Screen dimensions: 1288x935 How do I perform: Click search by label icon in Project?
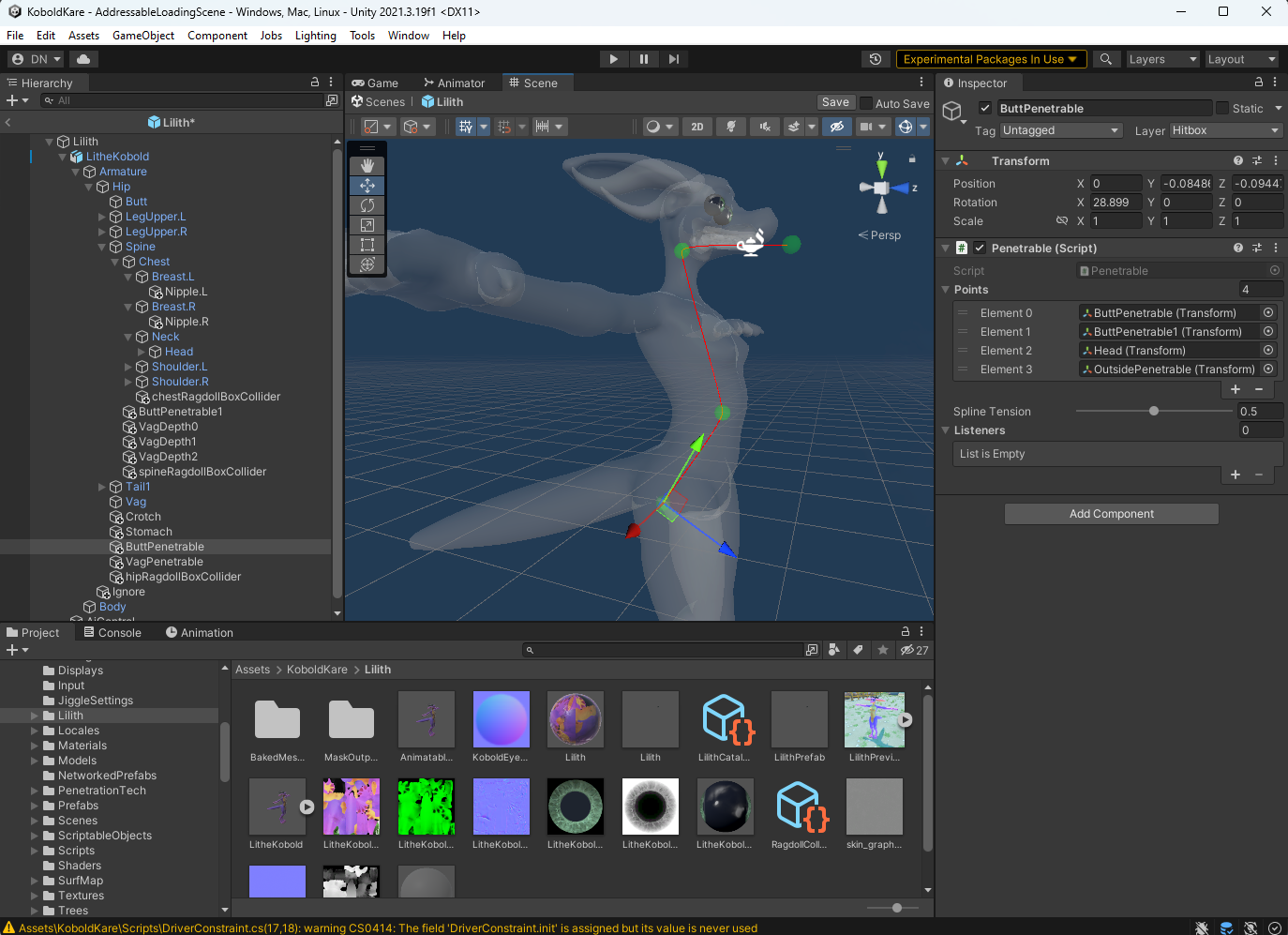tap(858, 650)
